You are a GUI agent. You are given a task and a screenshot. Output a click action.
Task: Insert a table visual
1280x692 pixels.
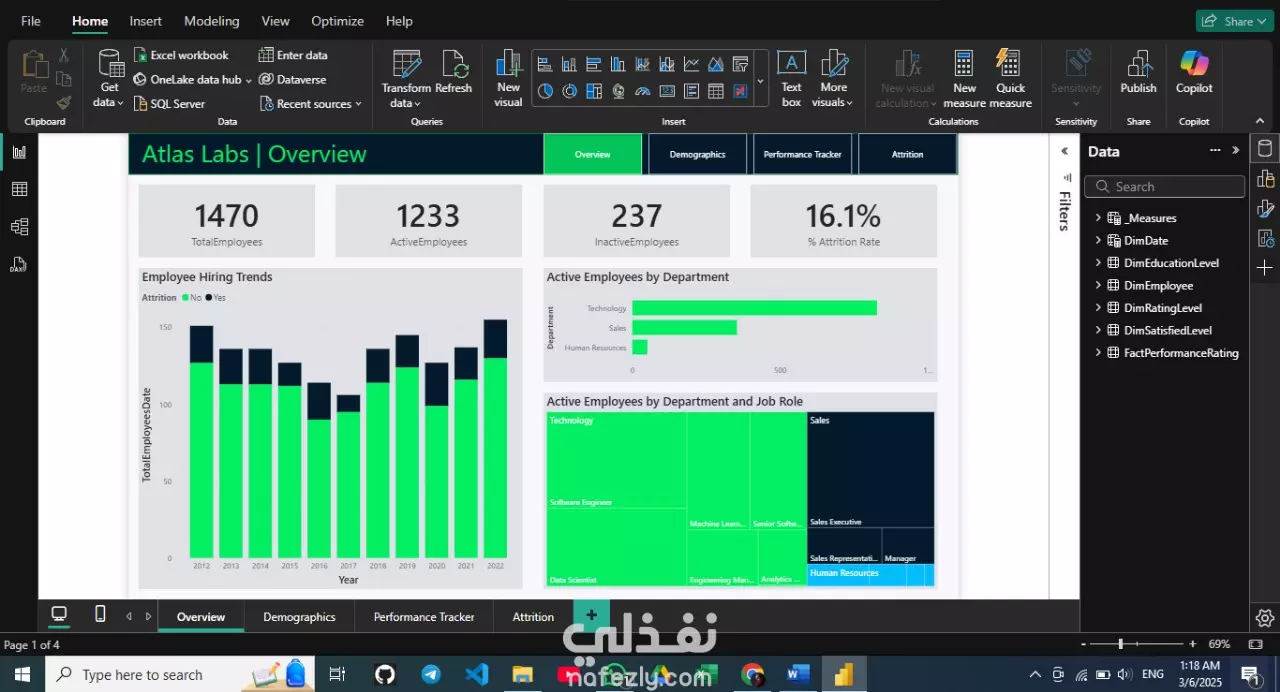716,91
